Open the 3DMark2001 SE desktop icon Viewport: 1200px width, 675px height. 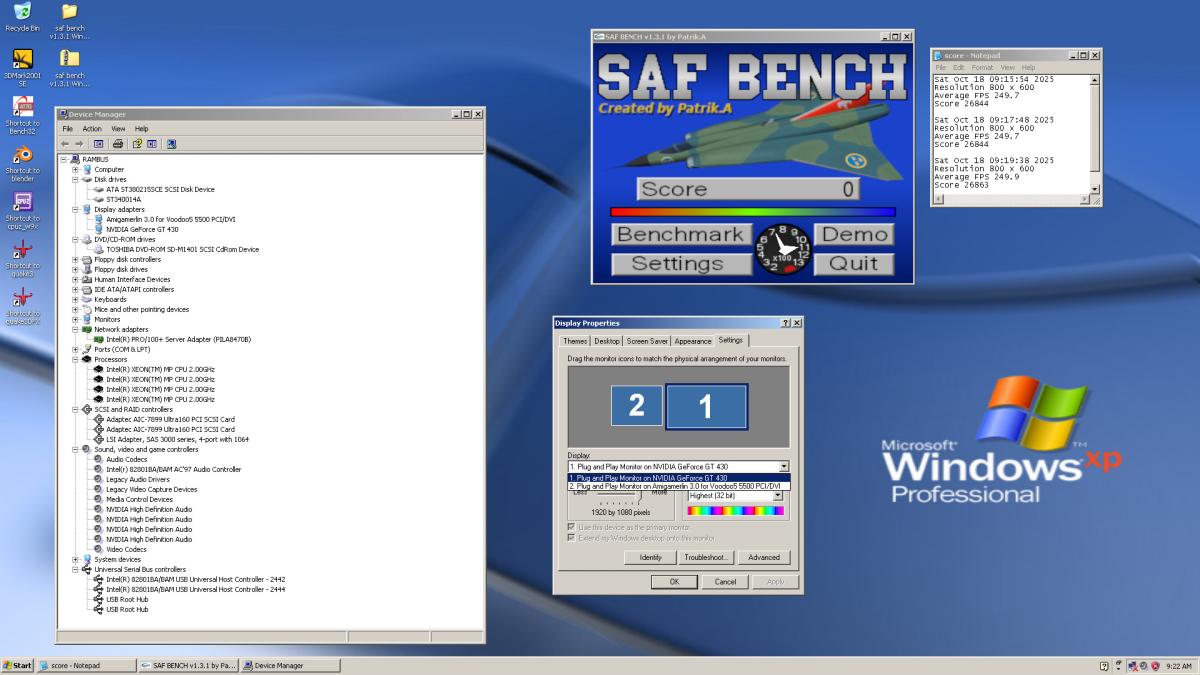click(x=22, y=60)
